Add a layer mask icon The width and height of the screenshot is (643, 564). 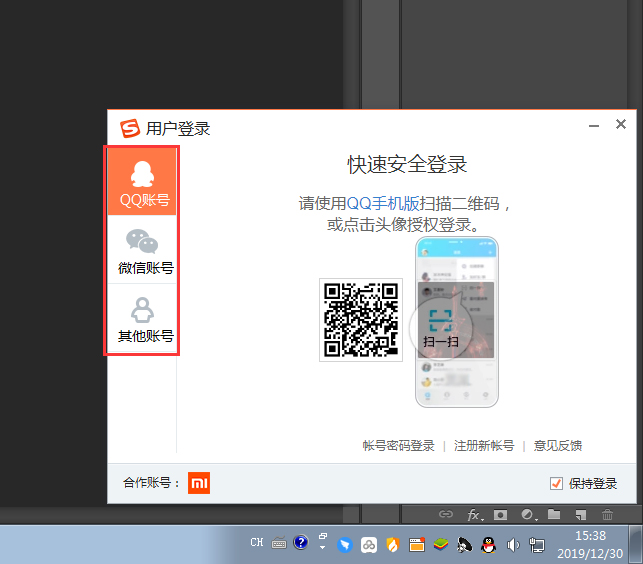pyautogui.click(x=501, y=515)
